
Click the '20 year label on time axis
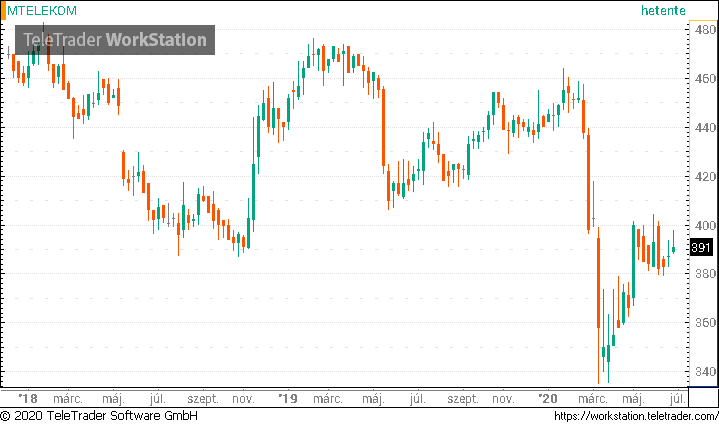tap(548, 398)
